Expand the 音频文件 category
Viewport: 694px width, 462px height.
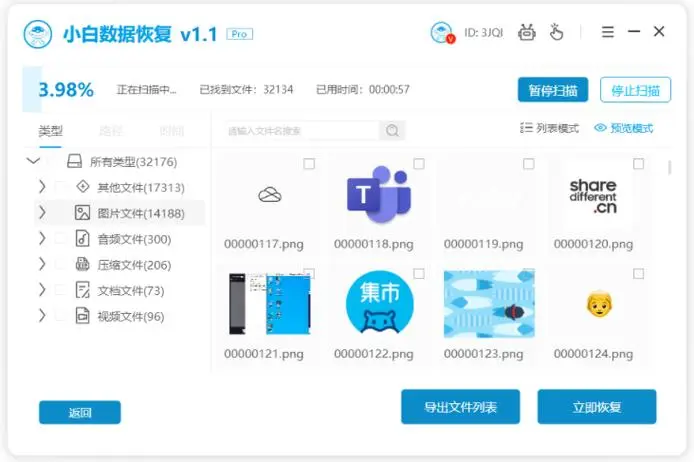42,239
